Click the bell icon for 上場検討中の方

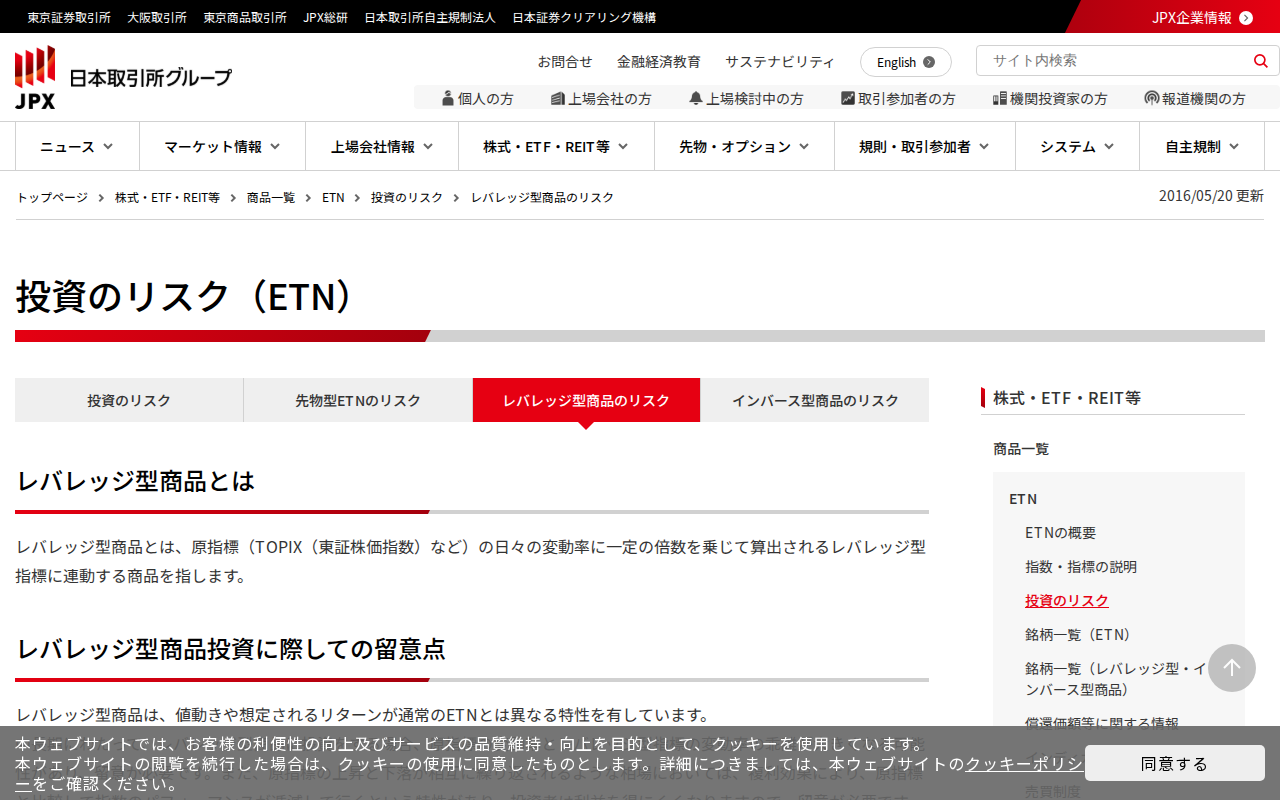click(x=696, y=98)
